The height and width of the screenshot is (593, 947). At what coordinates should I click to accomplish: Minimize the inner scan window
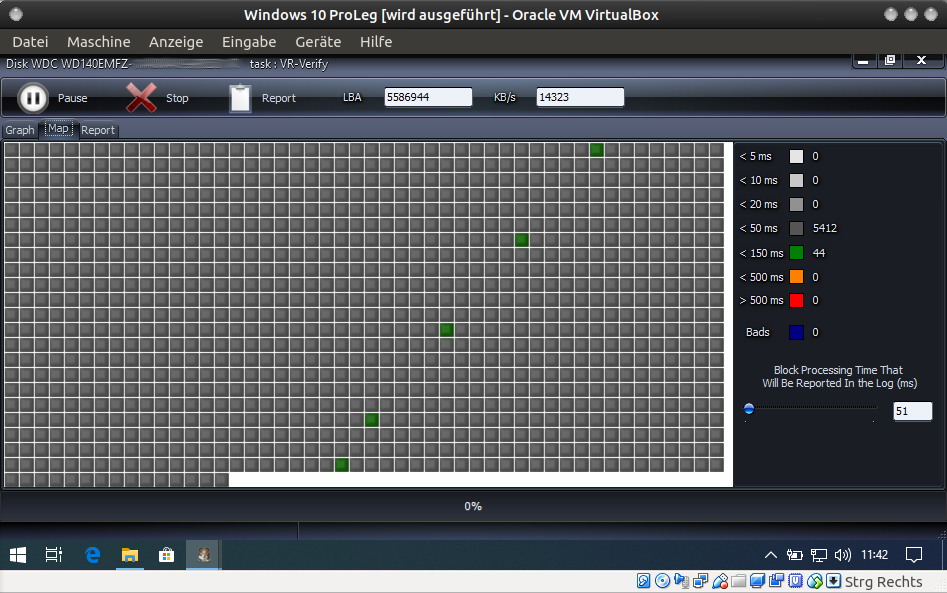[x=863, y=60]
